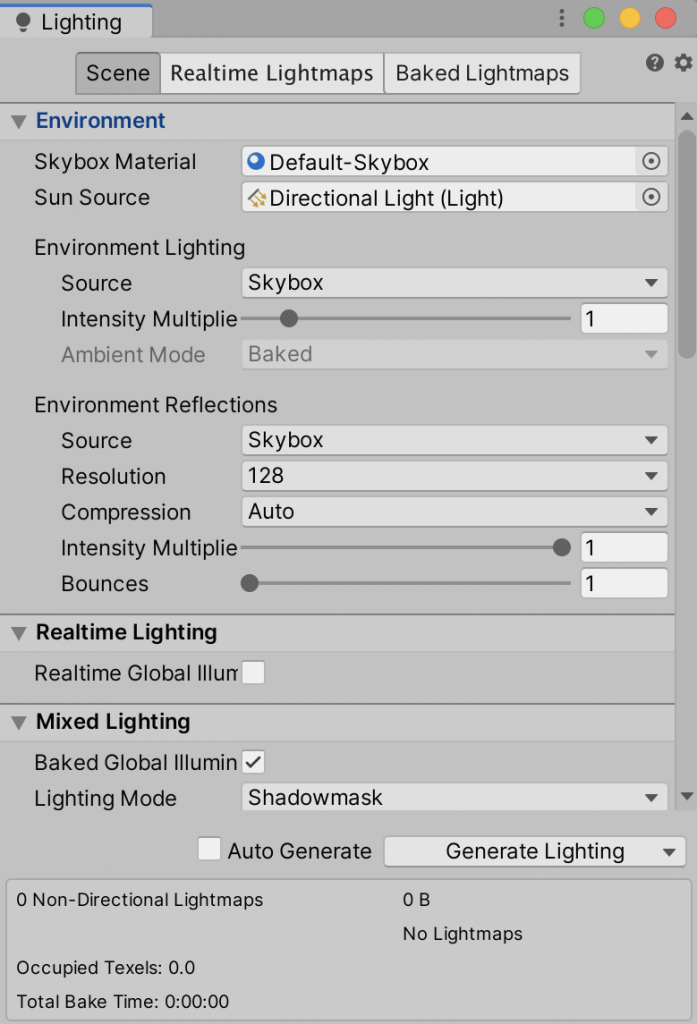The image size is (697, 1024).
Task: Select the Scene tab button
Action: click(x=118, y=73)
